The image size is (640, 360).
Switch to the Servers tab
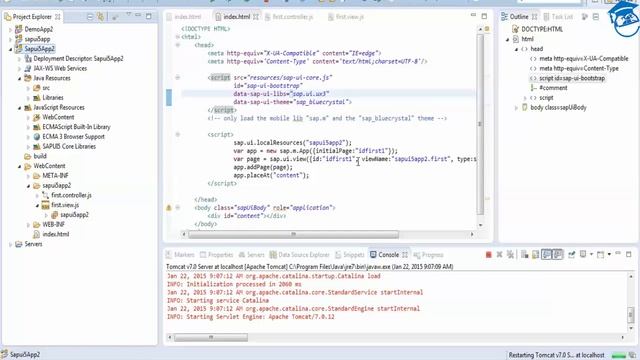(x=252, y=255)
